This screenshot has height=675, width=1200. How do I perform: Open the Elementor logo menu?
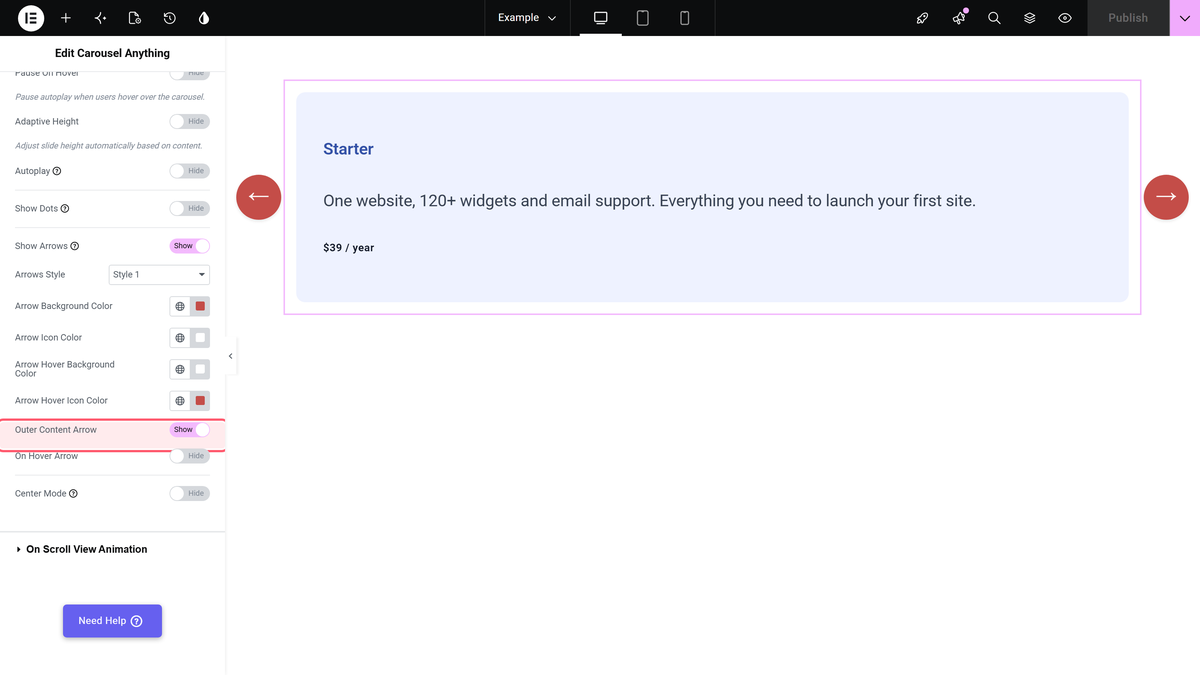pyautogui.click(x=31, y=18)
